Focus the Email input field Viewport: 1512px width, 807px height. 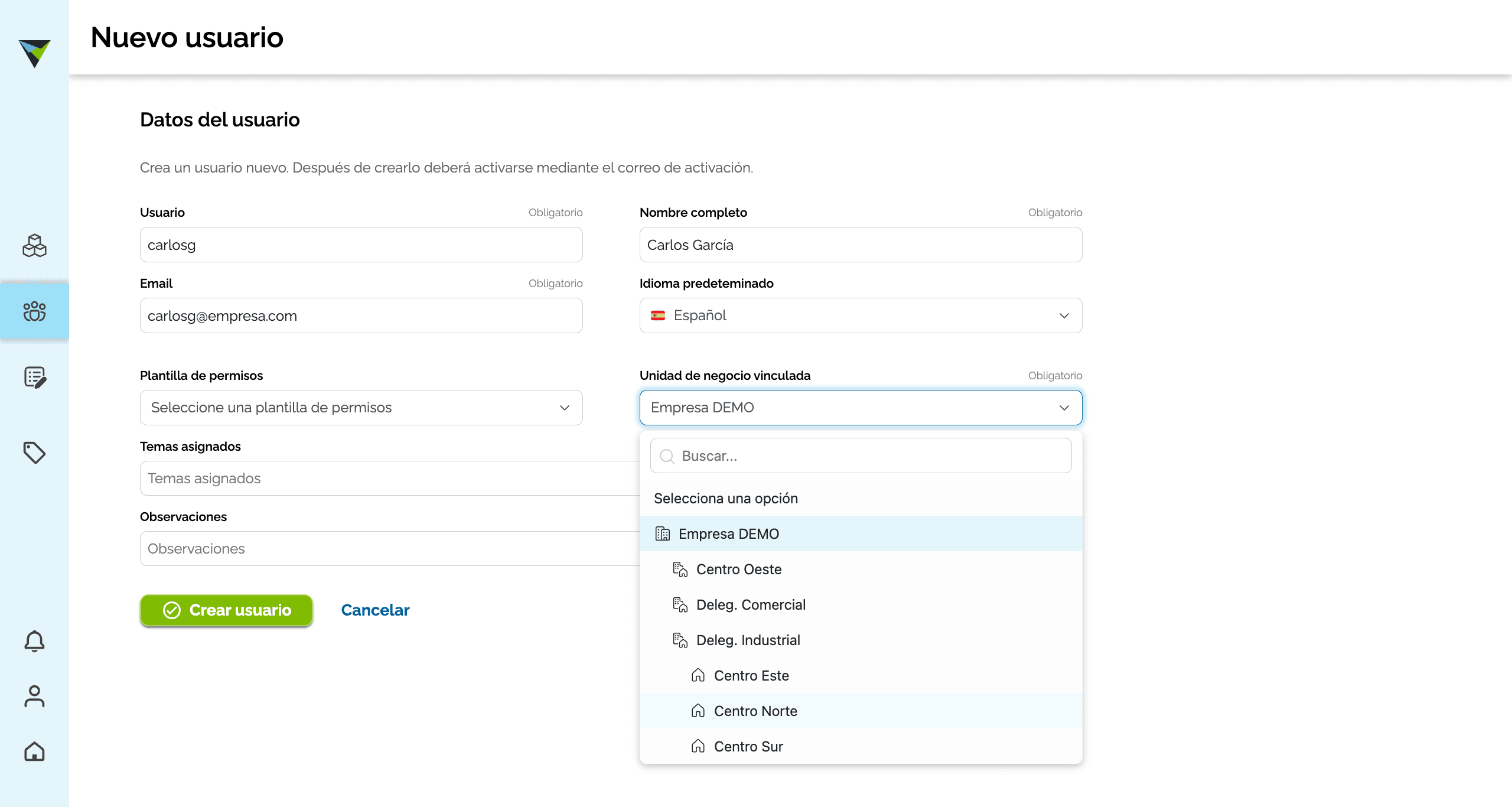pos(361,315)
